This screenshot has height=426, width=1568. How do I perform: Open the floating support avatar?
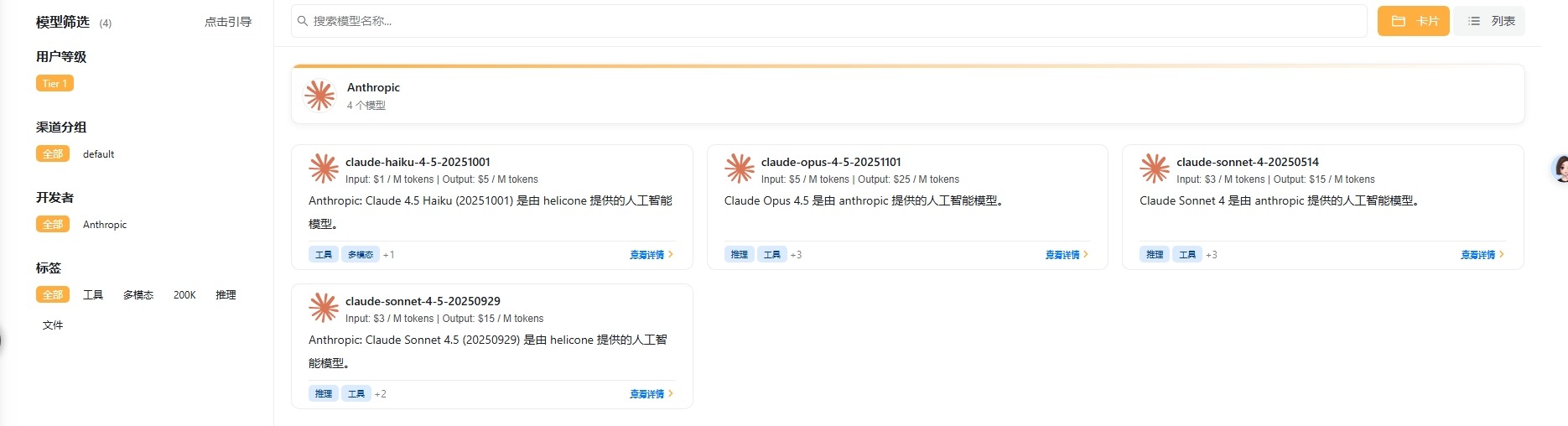coord(1561,169)
